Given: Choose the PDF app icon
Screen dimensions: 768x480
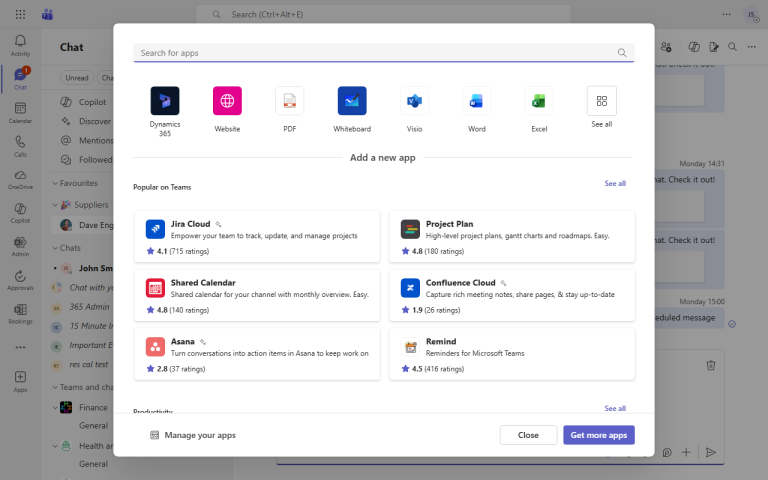Looking at the screenshot, I should pyautogui.click(x=289, y=101).
